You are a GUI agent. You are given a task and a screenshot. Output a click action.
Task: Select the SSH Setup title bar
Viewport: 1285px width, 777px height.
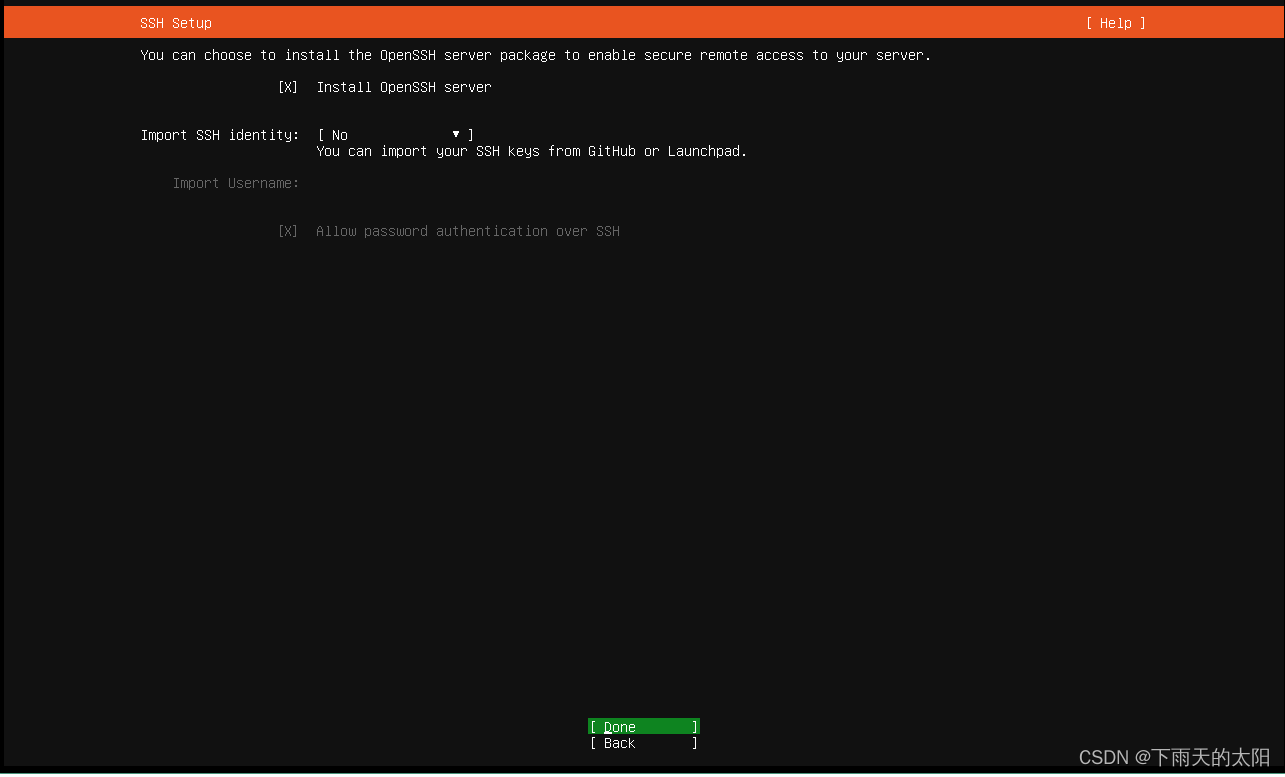coord(176,22)
